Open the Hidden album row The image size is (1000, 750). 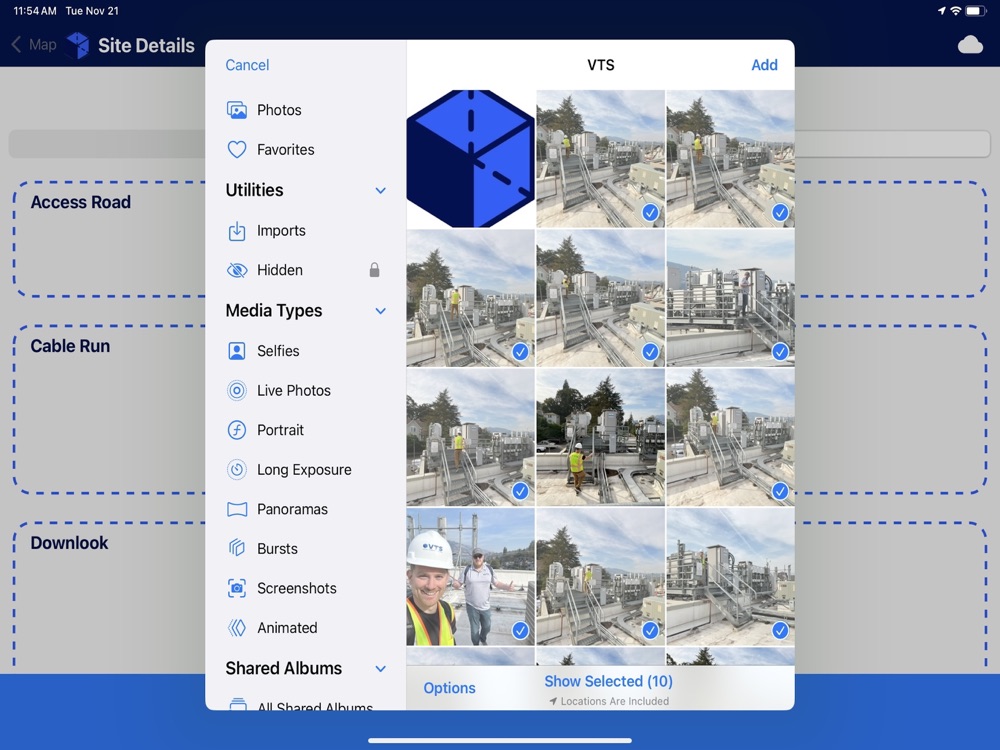[x=305, y=270]
